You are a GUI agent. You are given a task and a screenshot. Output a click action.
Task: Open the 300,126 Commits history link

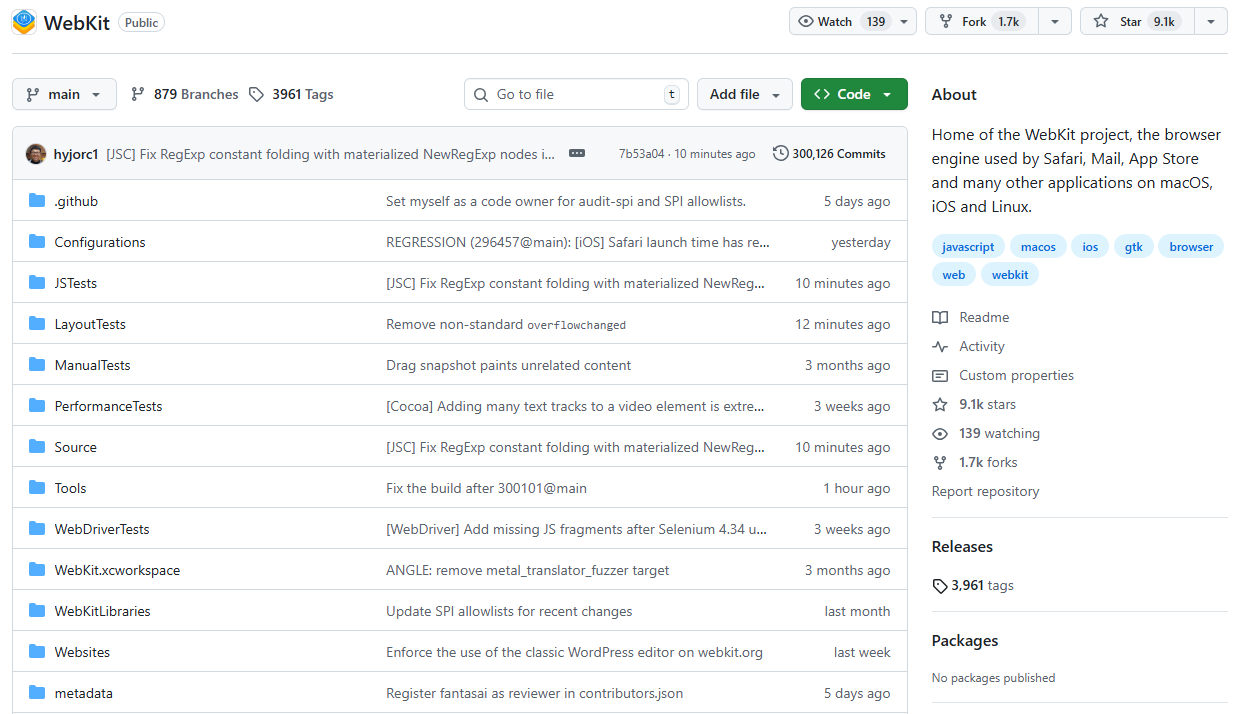click(x=829, y=153)
